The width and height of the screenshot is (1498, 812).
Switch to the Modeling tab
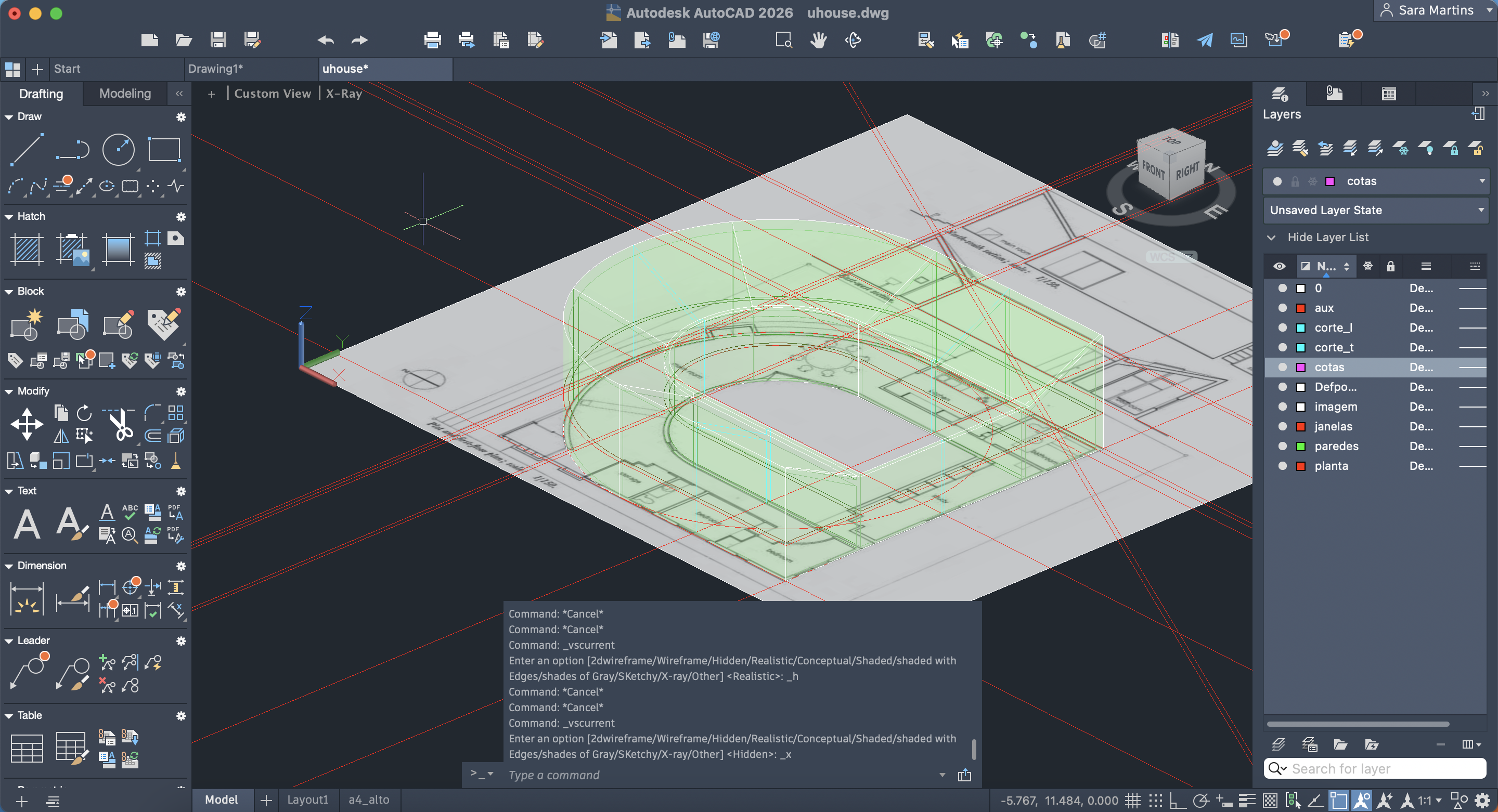coord(125,94)
